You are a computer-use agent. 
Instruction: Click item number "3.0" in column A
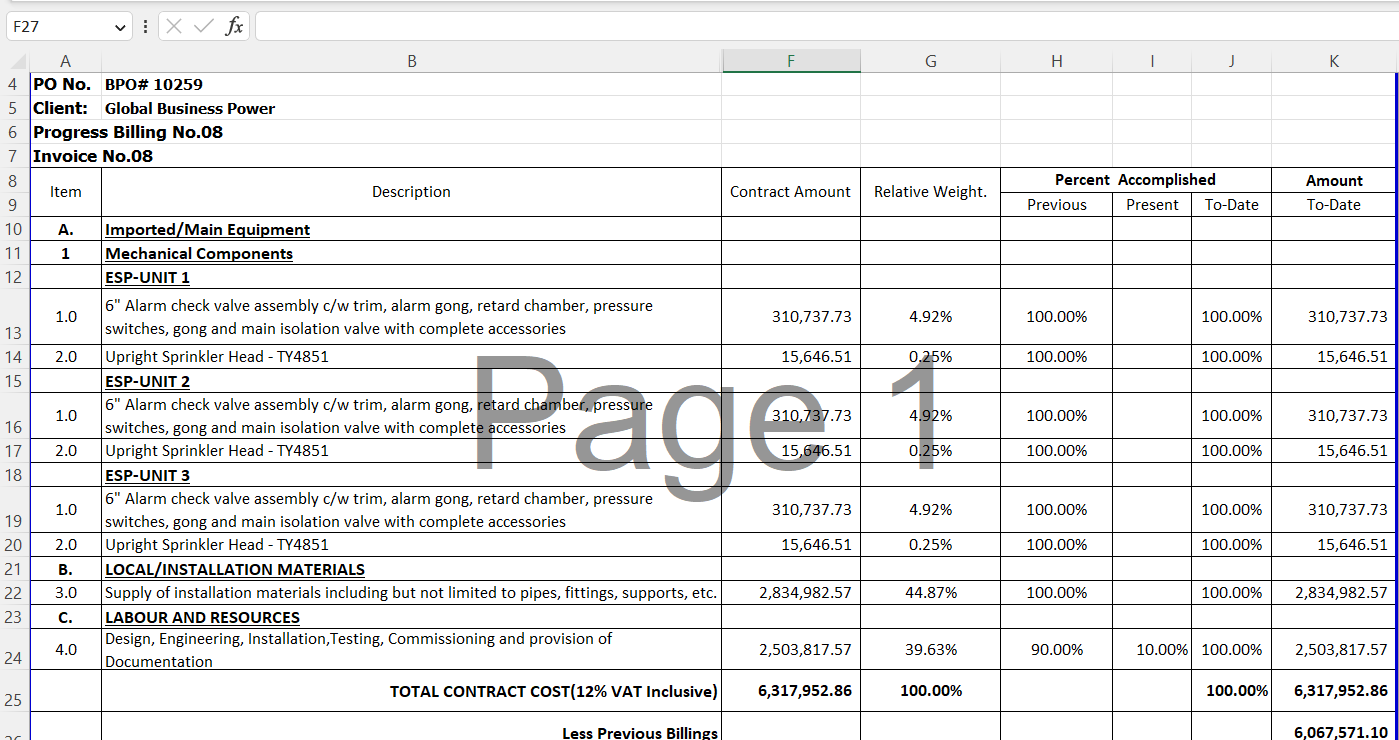point(66,593)
